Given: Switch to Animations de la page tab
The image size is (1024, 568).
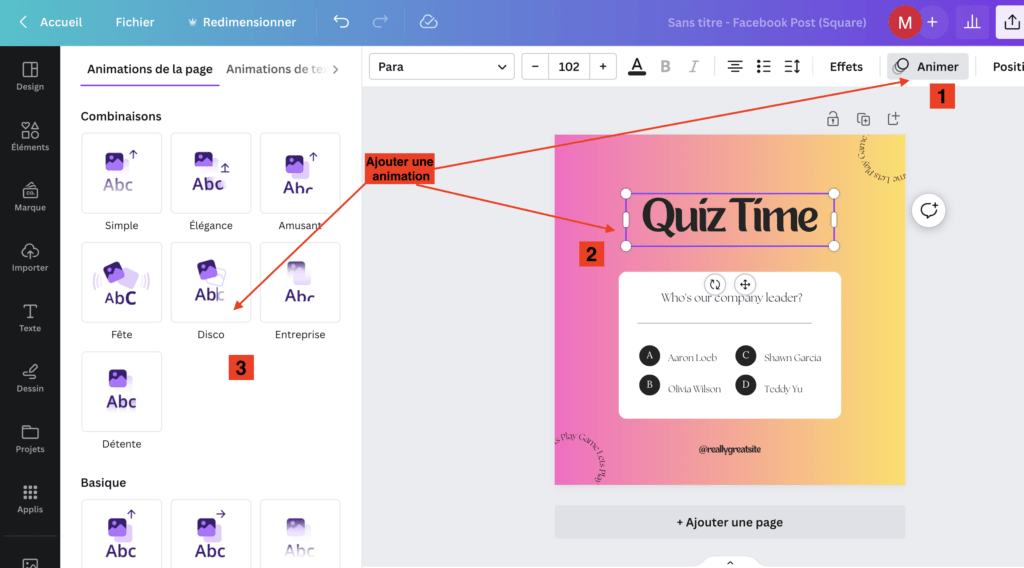Looking at the screenshot, I should 150,69.
